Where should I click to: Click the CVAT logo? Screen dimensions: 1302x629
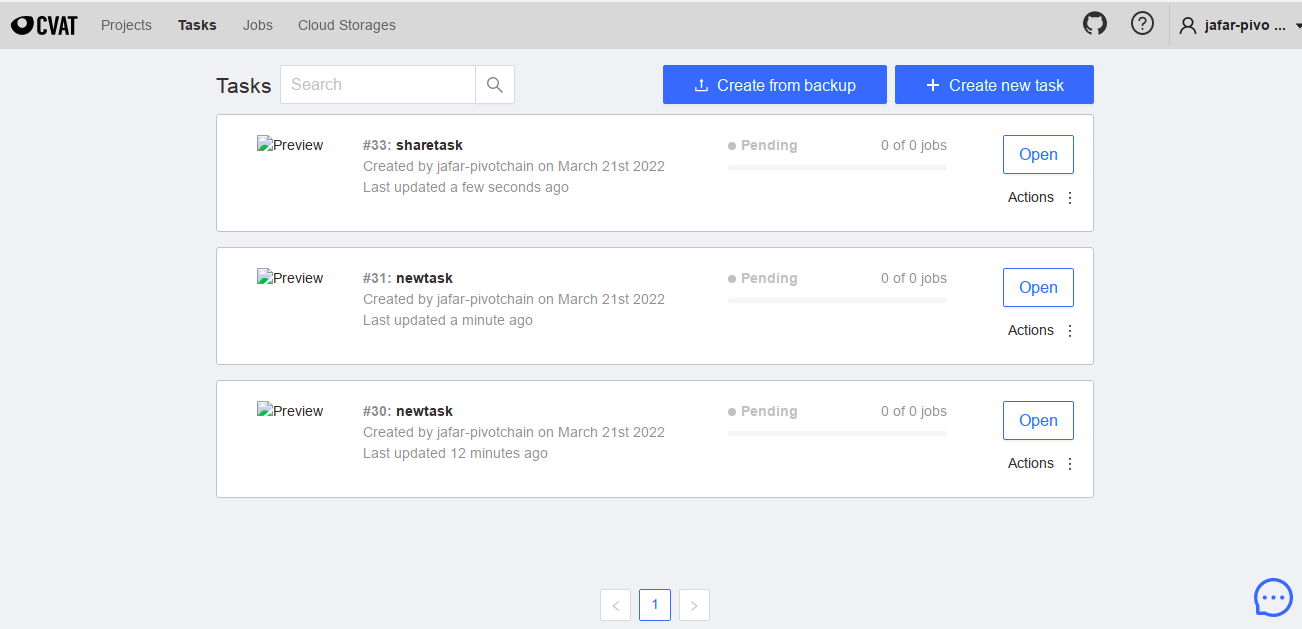[44, 25]
